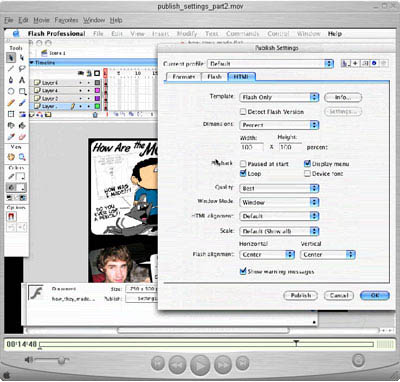Click the Stroke color swatch
Screen dimensions: 400x382
[x=21, y=176]
